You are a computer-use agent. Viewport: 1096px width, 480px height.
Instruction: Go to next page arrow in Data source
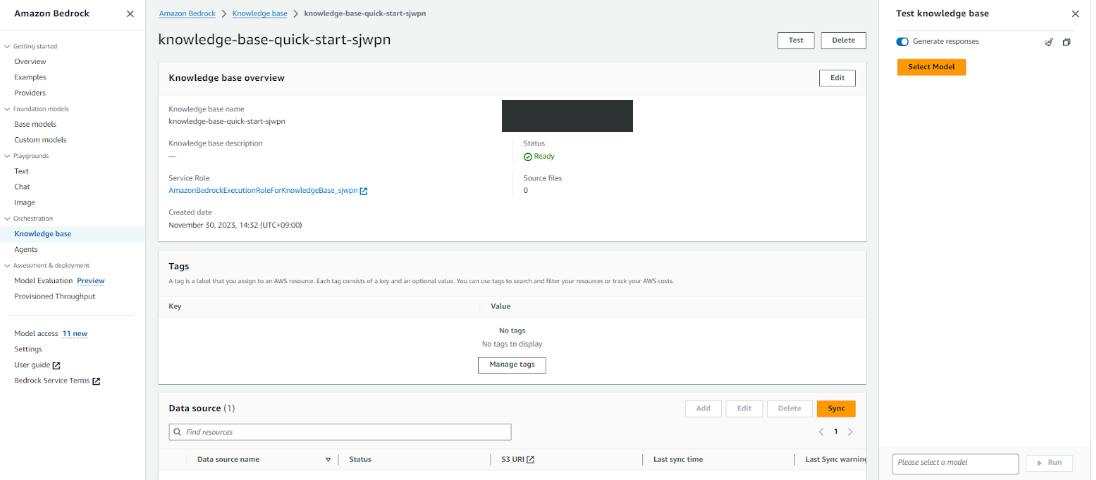pos(850,432)
